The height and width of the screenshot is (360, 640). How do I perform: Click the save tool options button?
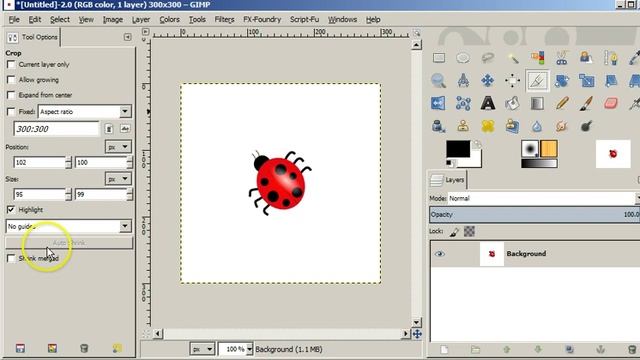pos(20,348)
